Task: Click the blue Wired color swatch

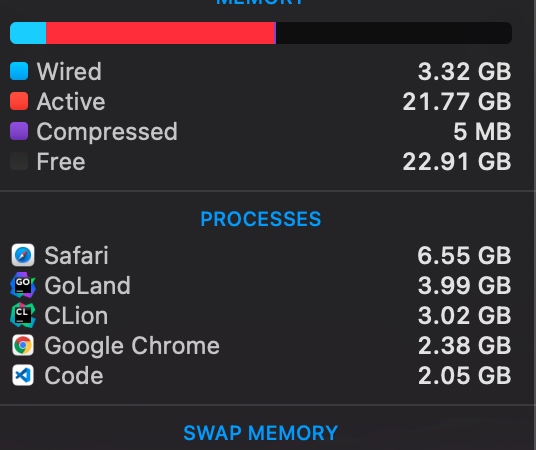Action: [x=19, y=71]
